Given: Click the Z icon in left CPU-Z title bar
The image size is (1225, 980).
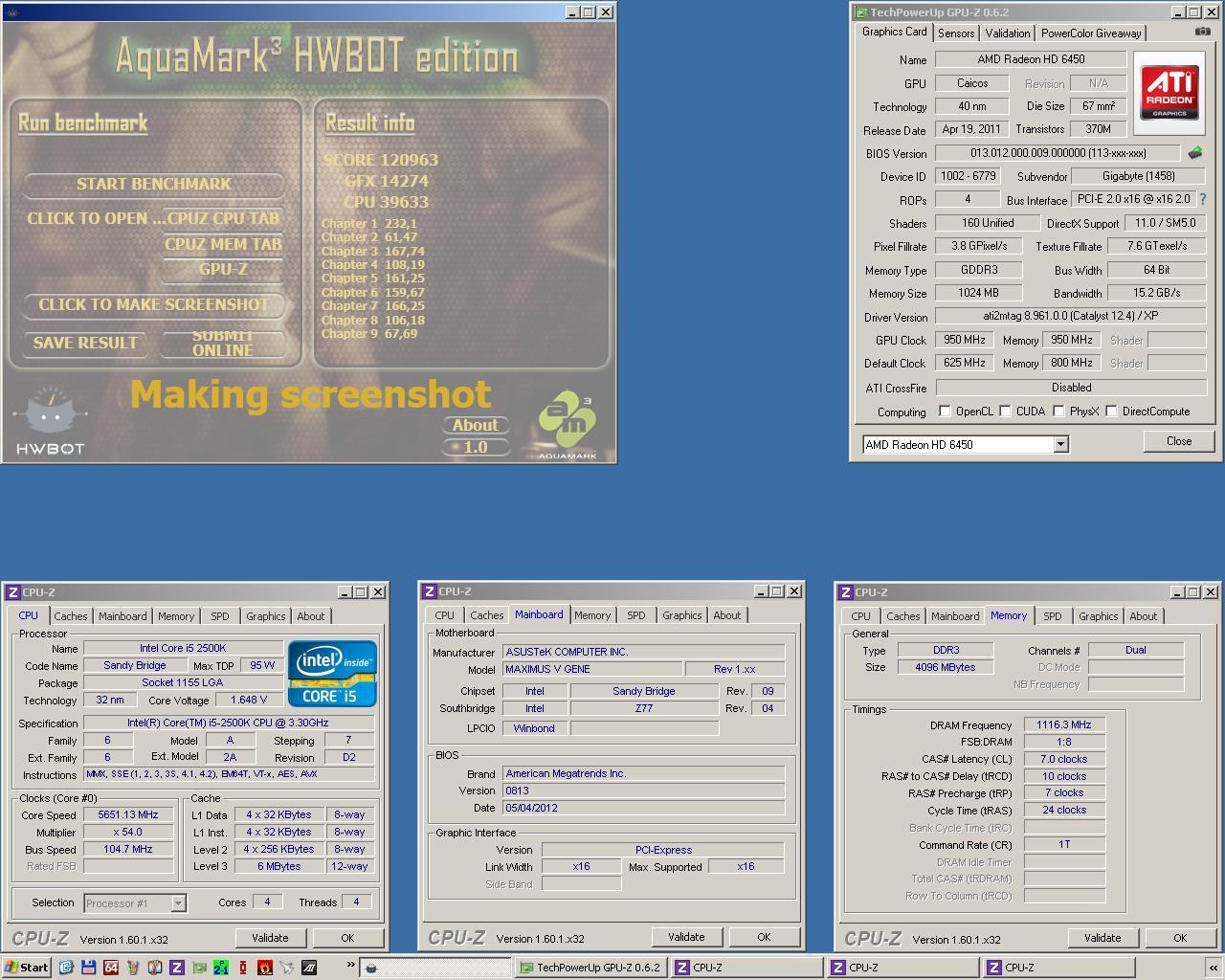Looking at the screenshot, I should coord(12,592).
